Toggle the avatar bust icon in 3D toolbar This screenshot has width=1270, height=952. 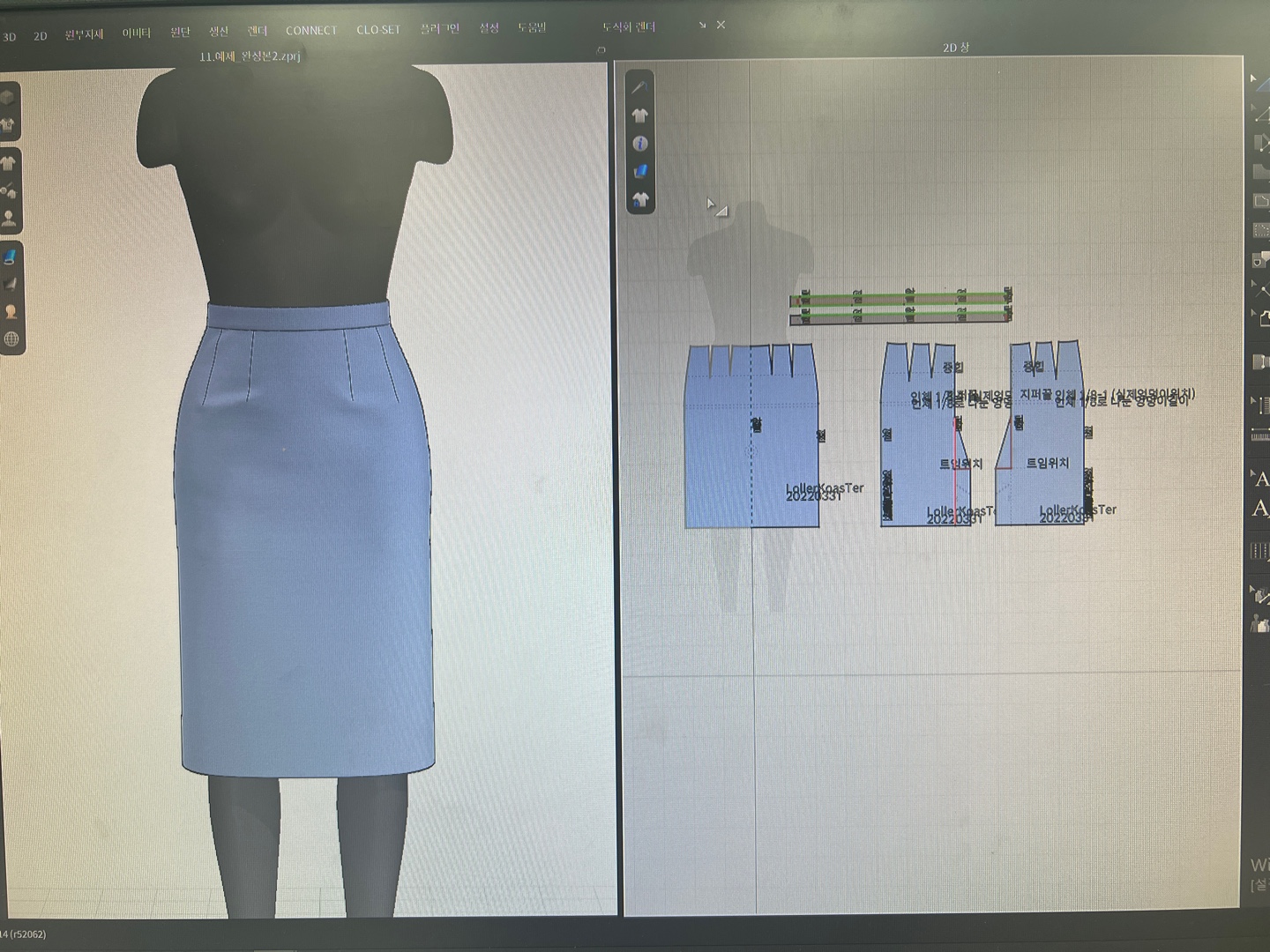pyautogui.click(x=10, y=218)
